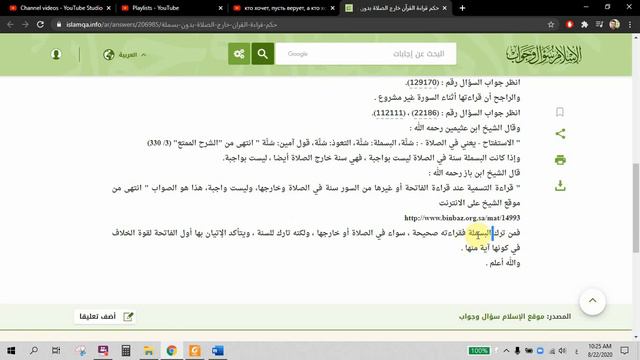Image resolution: width=640 pixels, height=360 pixels.
Task: Click the green search magnifier button
Action: click(x=262, y=54)
